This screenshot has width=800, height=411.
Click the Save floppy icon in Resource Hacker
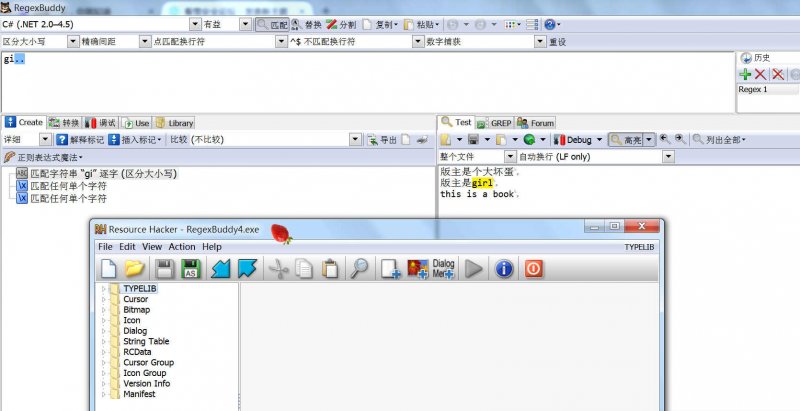[163, 269]
